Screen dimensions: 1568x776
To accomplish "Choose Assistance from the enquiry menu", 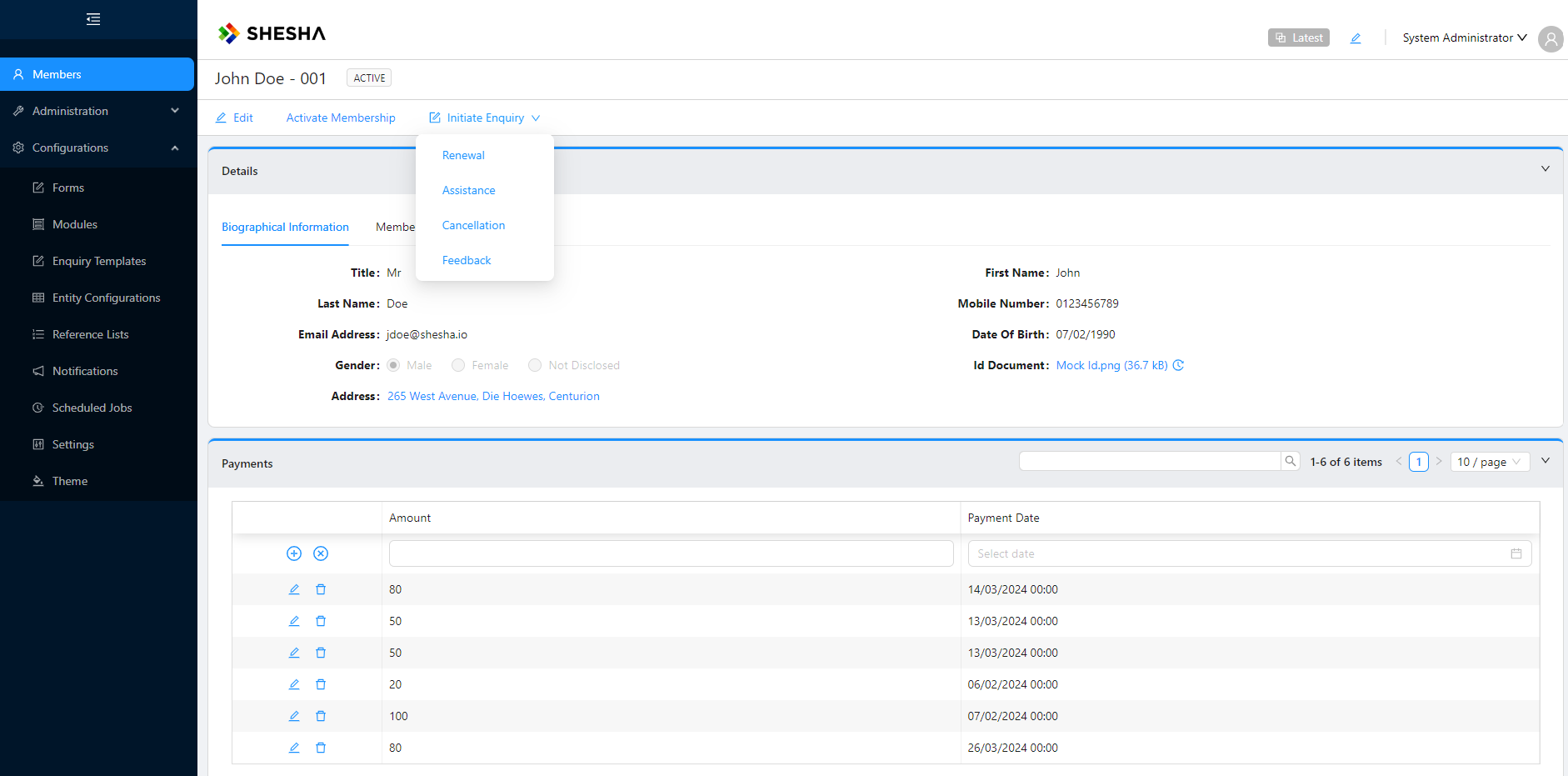I will (x=485, y=190).
